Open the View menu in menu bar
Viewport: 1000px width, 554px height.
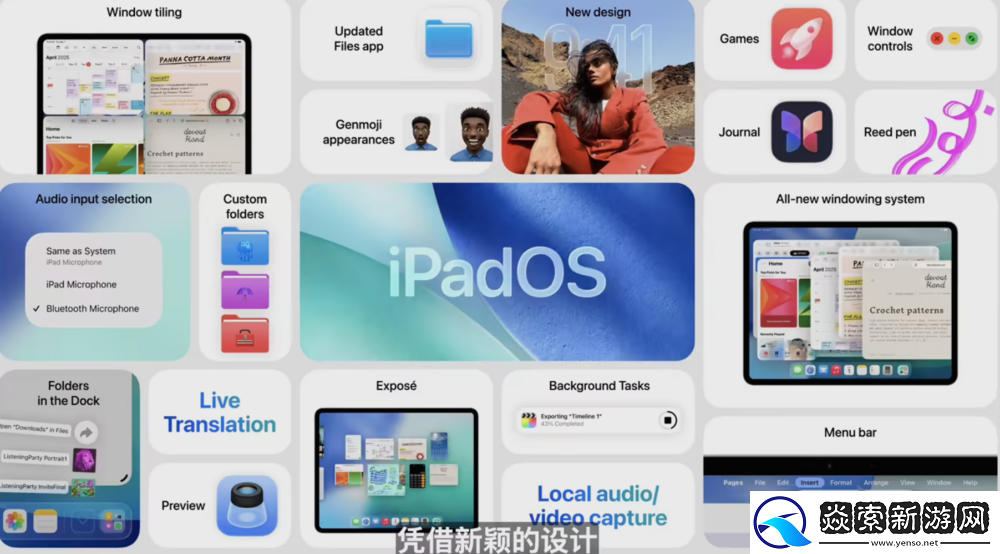point(907,483)
